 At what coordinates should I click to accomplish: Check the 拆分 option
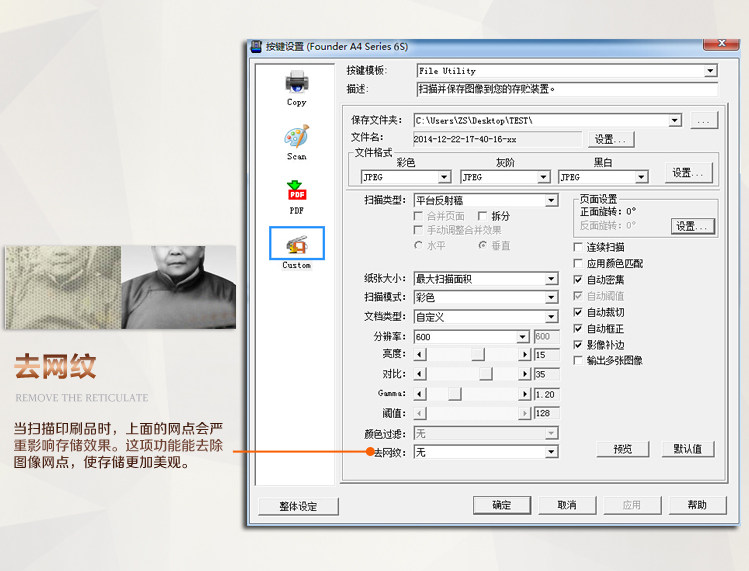pyautogui.click(x=482, y=216)
